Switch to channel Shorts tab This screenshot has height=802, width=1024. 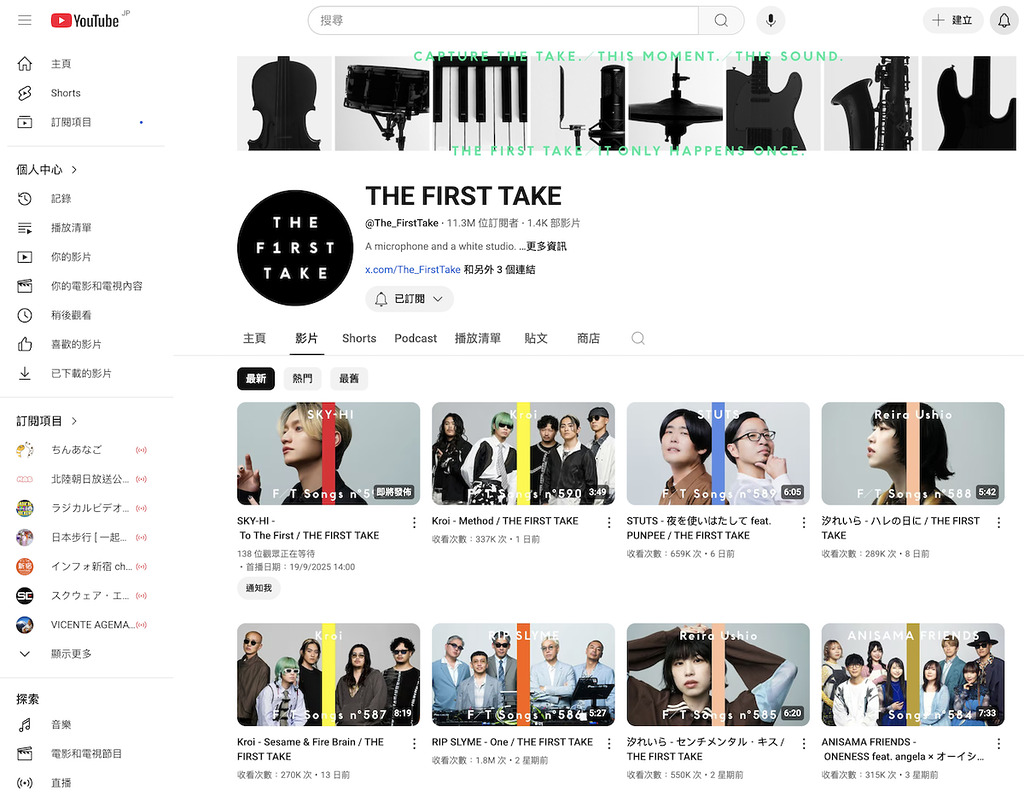(359, 338)
